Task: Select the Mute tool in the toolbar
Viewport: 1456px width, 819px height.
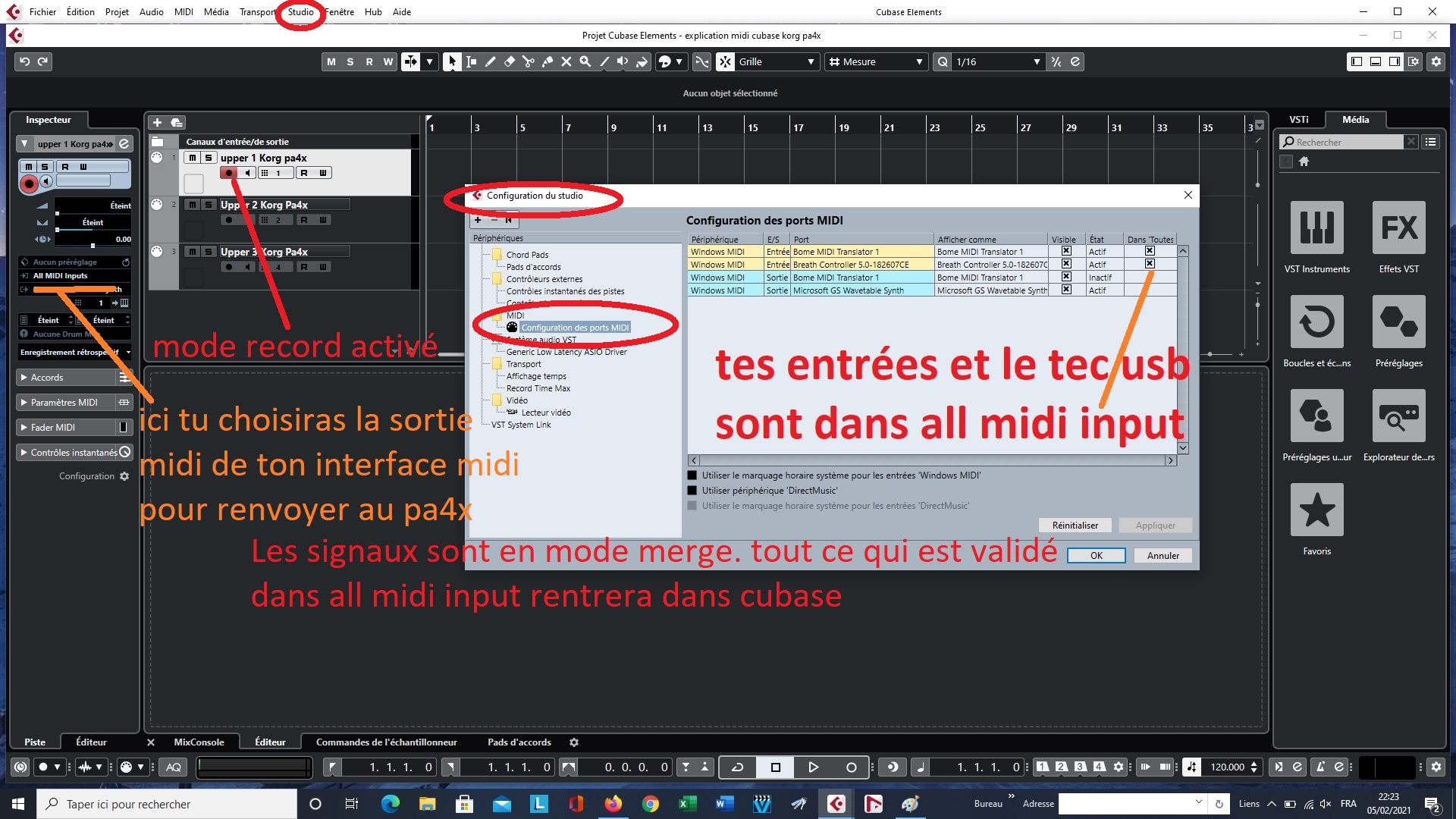Action: tap(566, 61)
